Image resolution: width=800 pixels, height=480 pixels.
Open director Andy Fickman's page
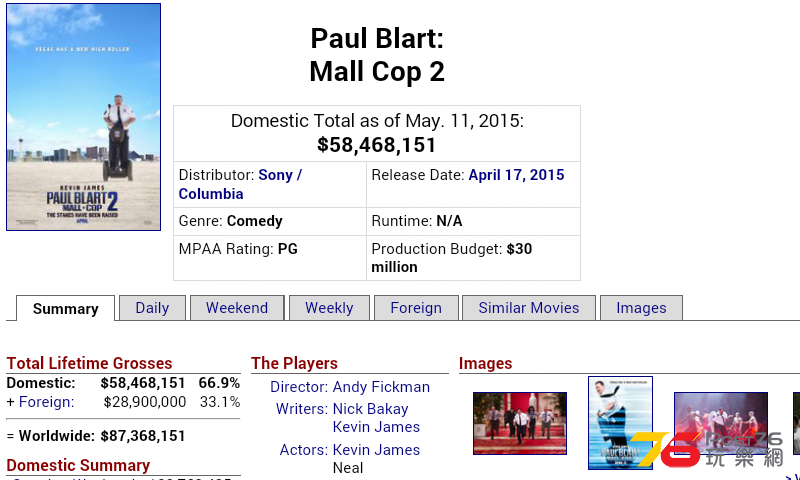381,387
